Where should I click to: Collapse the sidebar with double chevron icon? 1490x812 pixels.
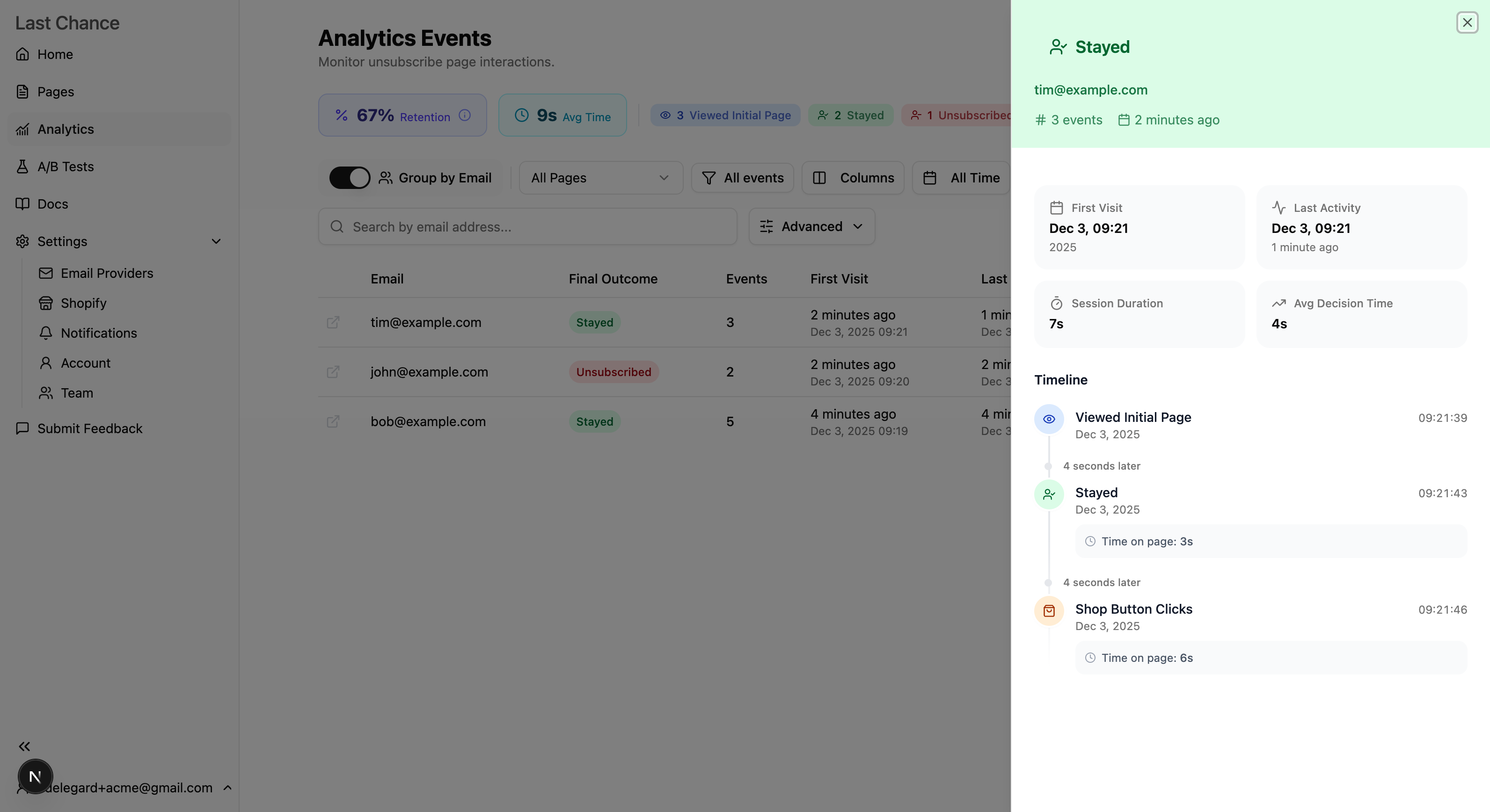pyautogui.click(x=24, y=746)
